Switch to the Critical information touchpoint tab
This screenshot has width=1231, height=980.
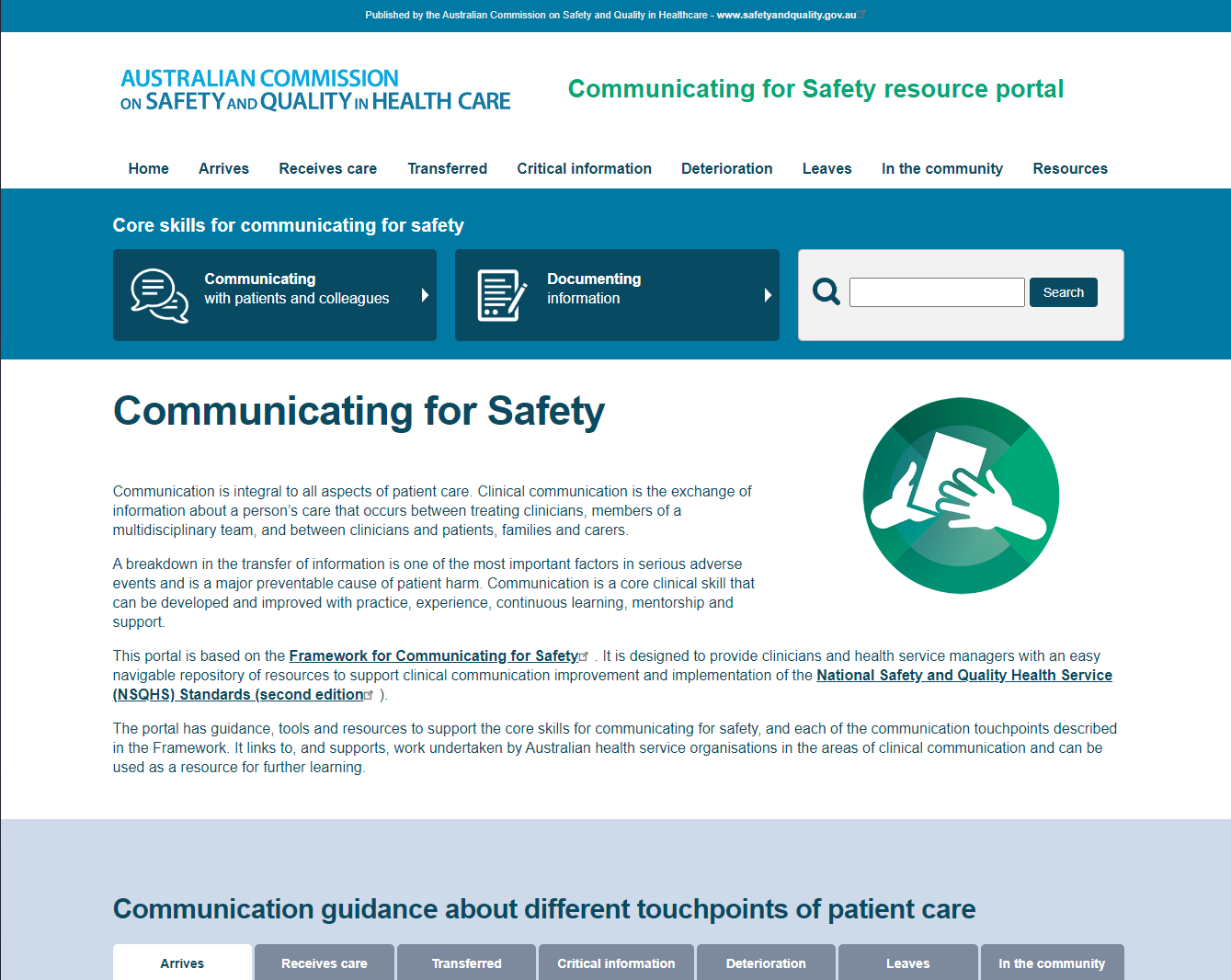pyautogui.click(x=616, y=963)
